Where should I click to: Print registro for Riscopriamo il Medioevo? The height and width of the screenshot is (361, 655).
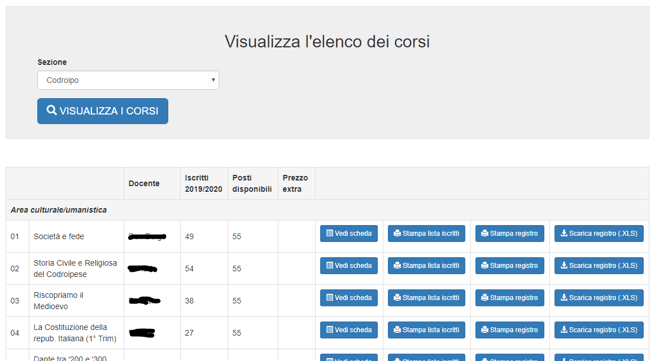point(510,298)
